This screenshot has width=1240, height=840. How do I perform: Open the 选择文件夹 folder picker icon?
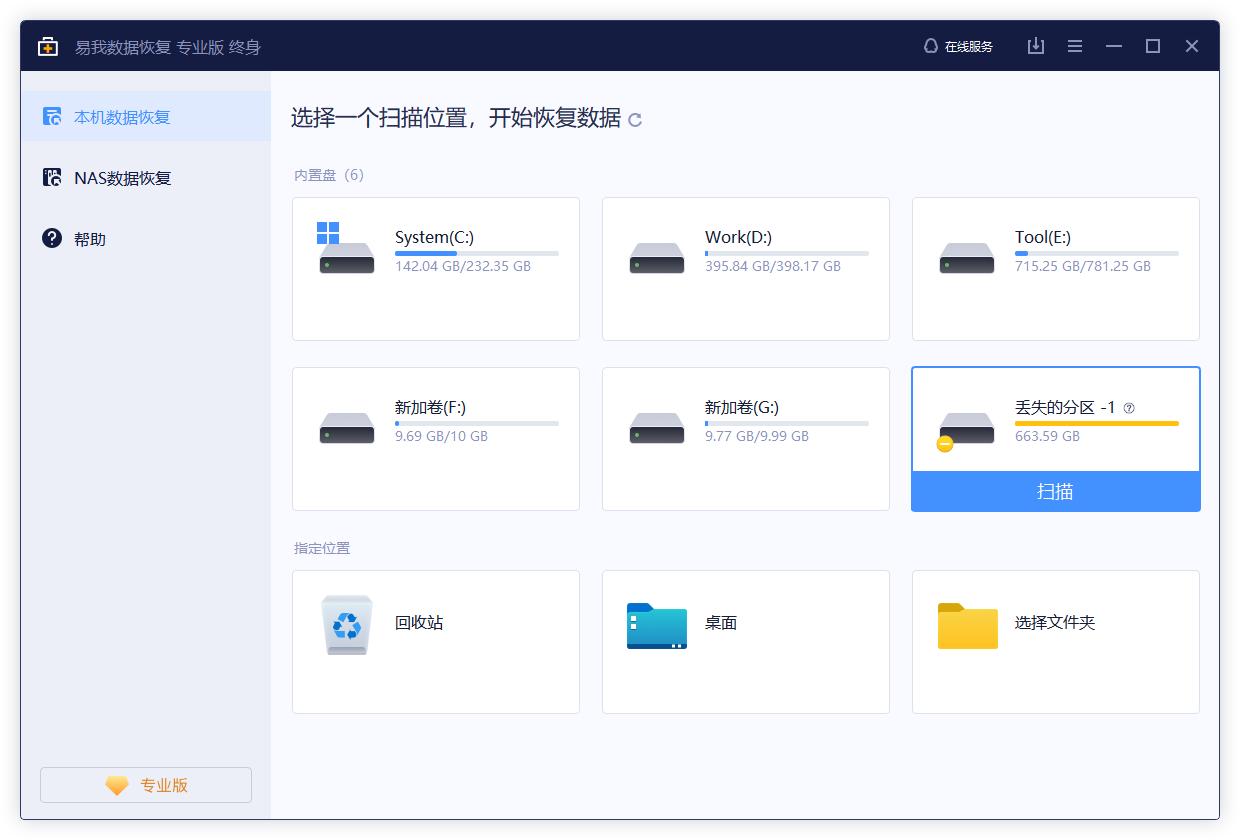(x=966, y=624)
